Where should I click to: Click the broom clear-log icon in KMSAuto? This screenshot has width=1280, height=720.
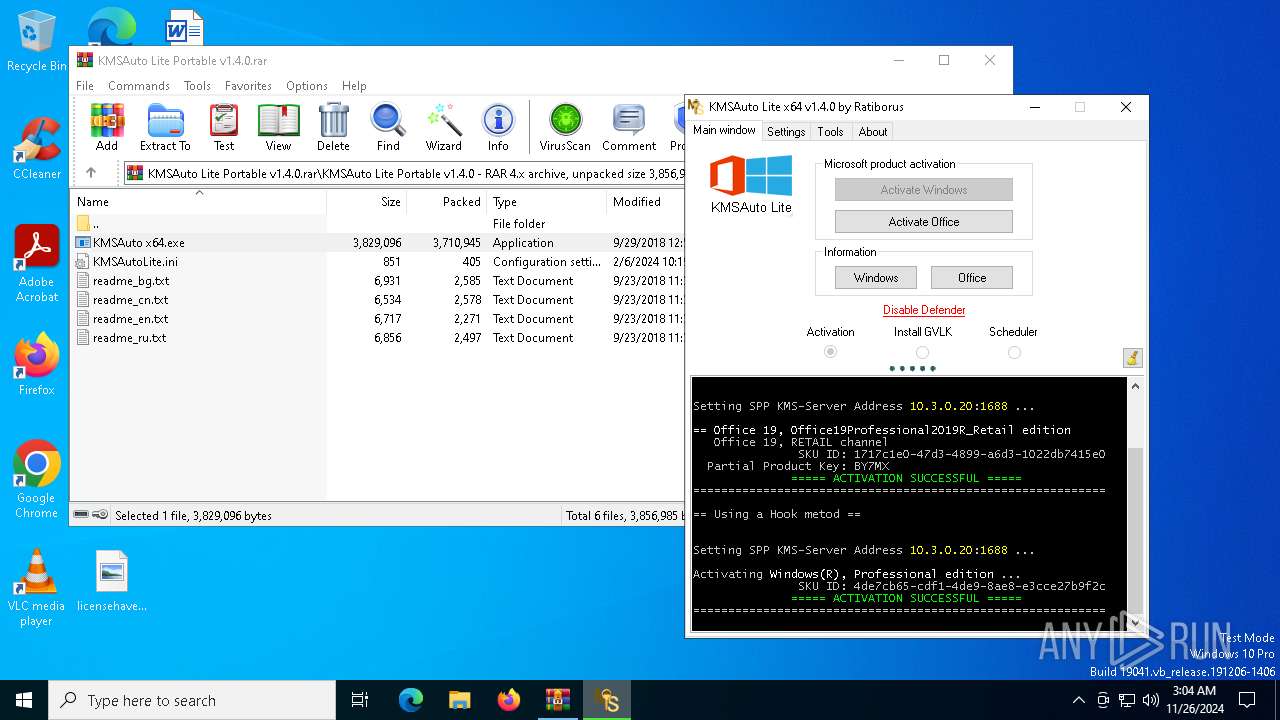pyautogui.click(x=1132, y=358)
